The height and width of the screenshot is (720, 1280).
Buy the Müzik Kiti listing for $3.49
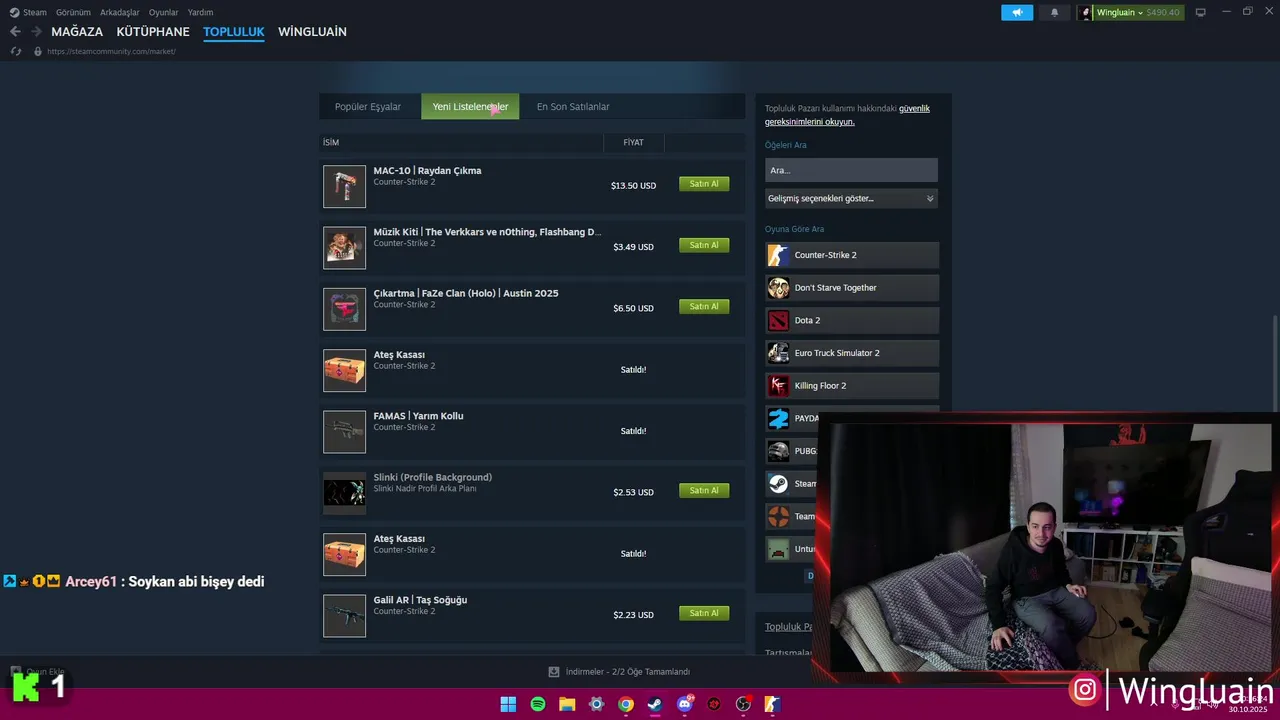pyautogui.click(x=704, y=245)
